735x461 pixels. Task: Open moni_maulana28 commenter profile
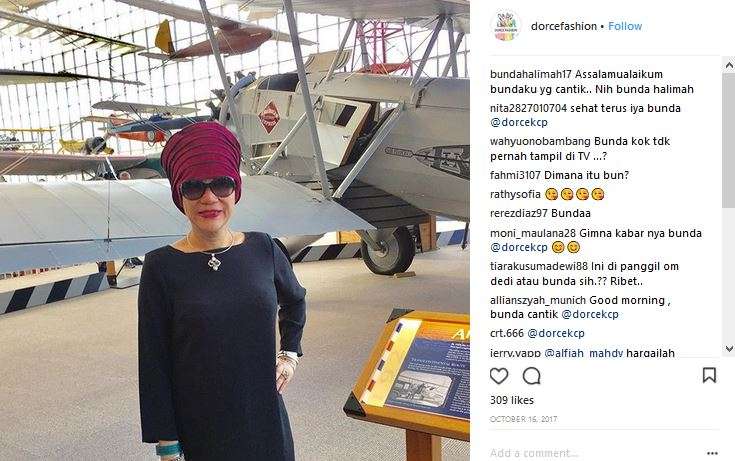pos(532,233)
